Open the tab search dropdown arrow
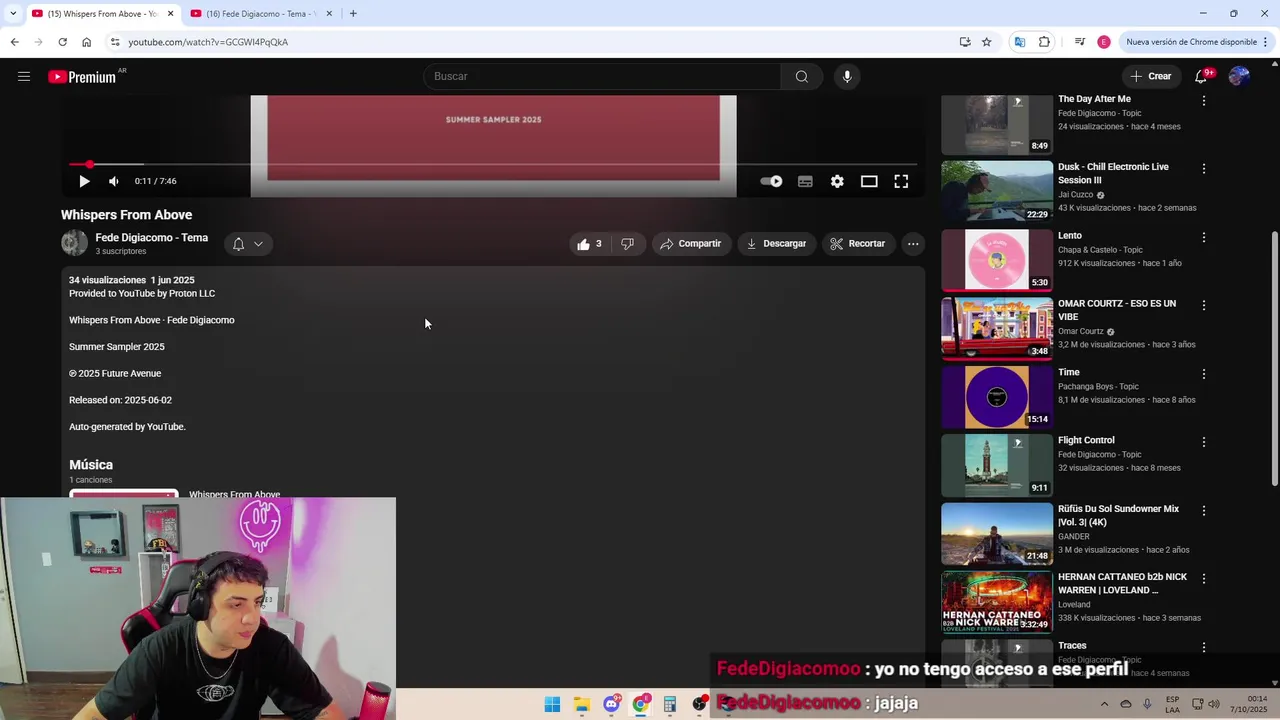The width and height of the screenshot is (1280, 720). pos(12,14)
